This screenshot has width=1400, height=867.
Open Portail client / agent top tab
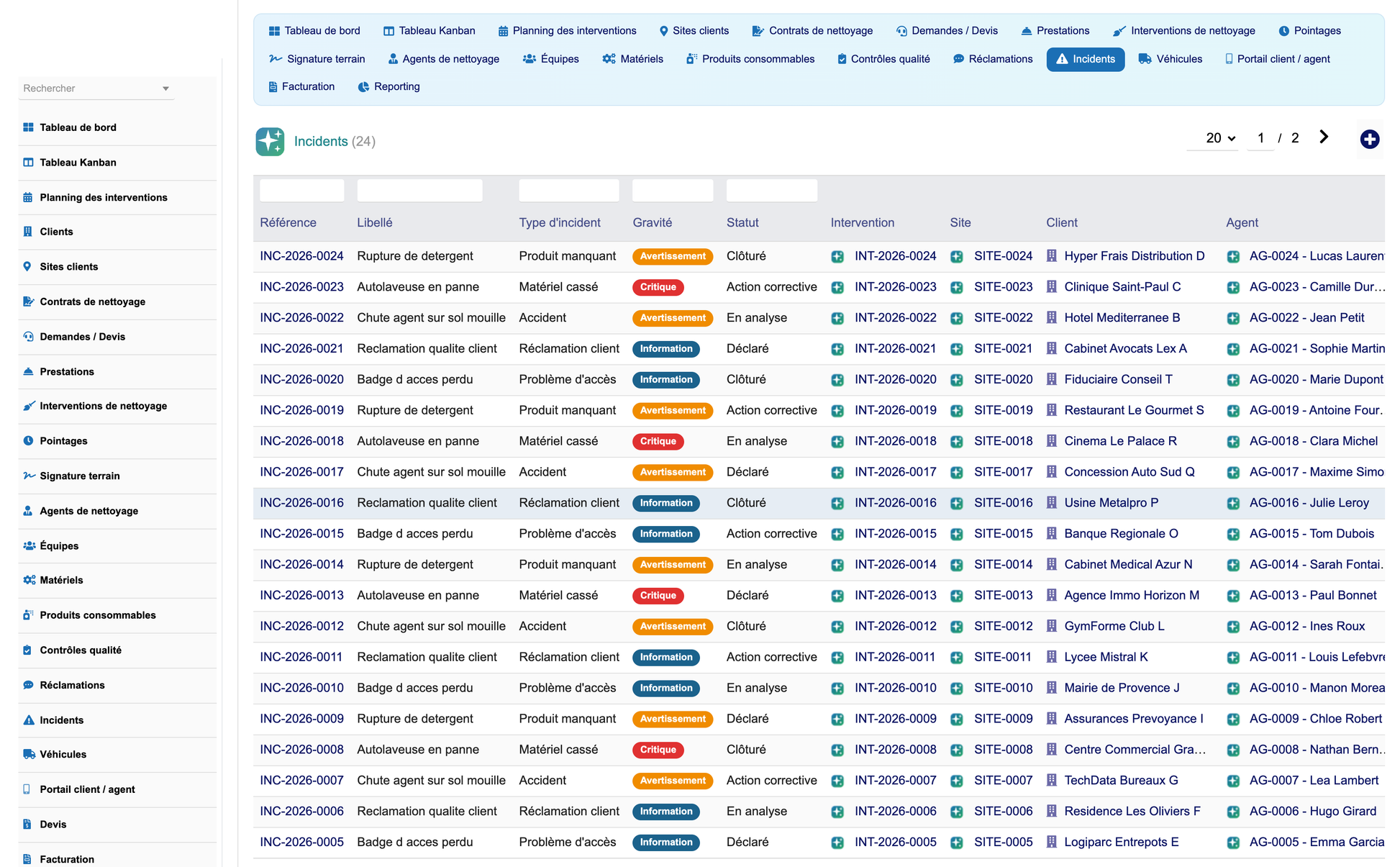click(x=1277, y=59)
